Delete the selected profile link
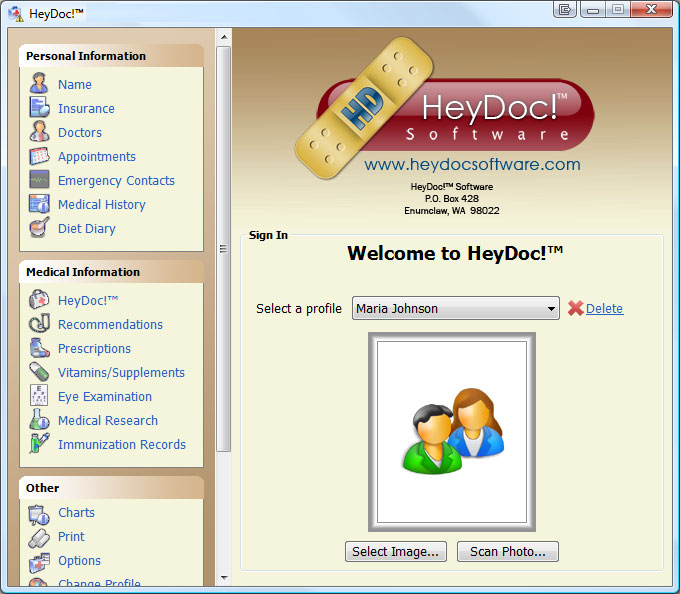This screenshot has height=594, width=680. (604, 308)
